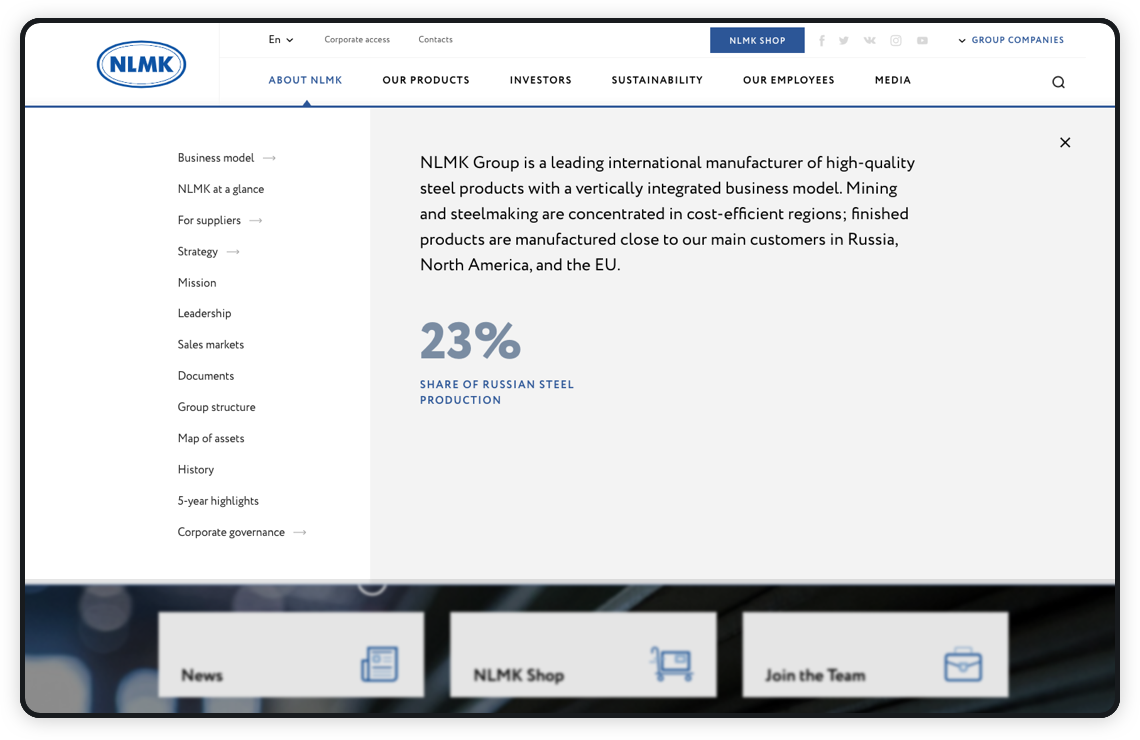Open the History link
1140x740 pixels.
(x=196, y=470)
